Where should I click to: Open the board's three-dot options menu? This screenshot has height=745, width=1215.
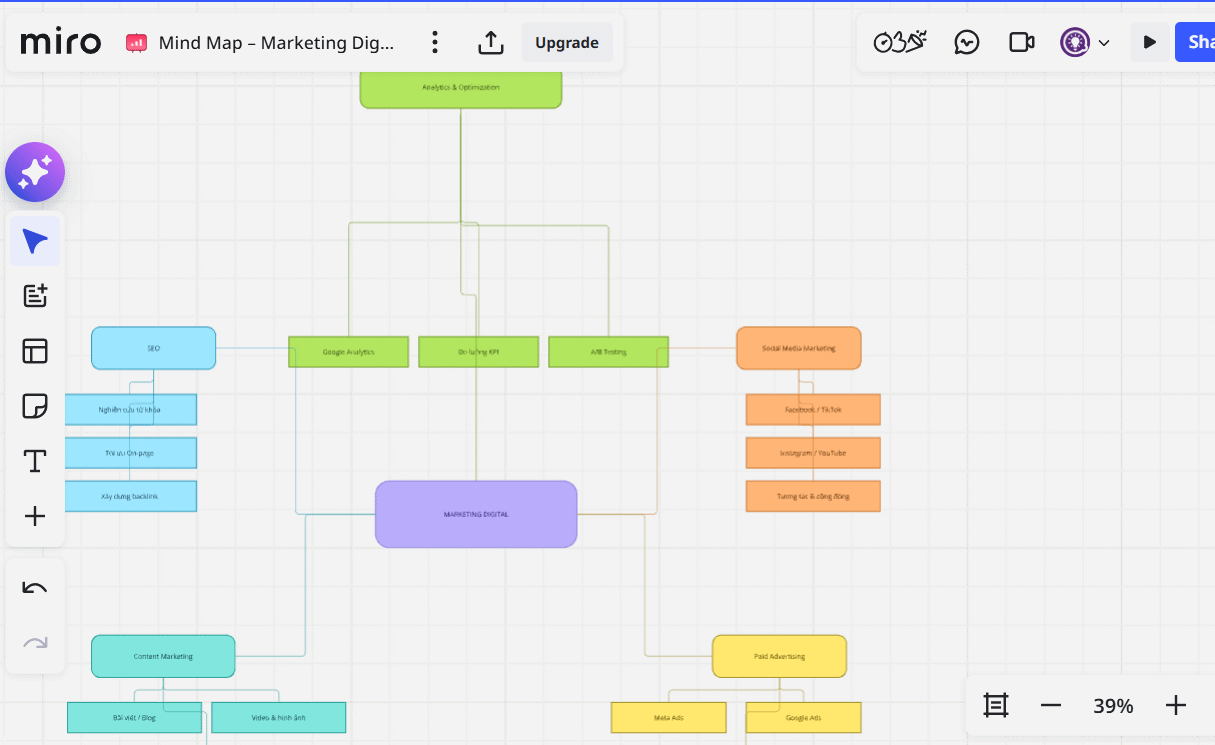point(434,42)
